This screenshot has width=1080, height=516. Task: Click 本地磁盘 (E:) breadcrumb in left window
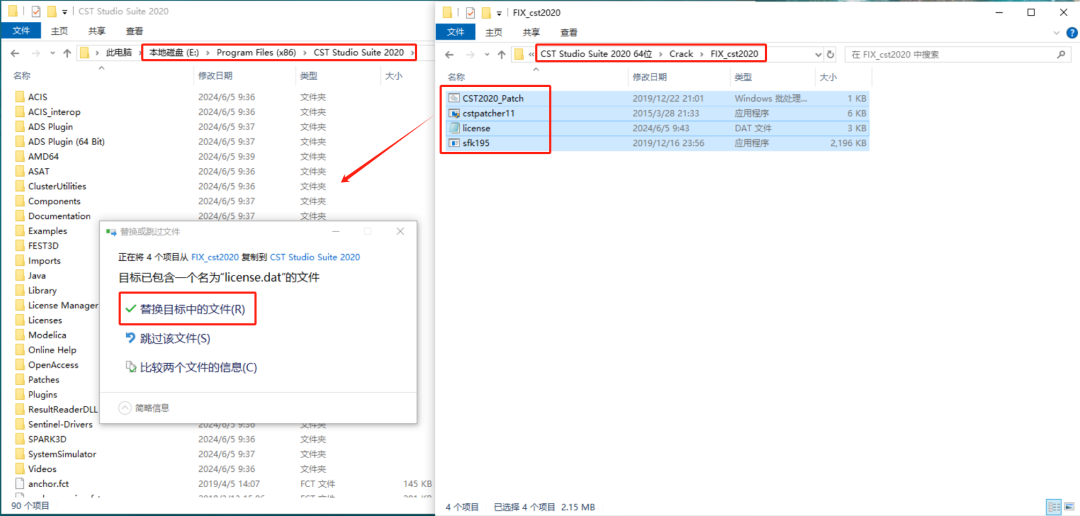[174, 52]
